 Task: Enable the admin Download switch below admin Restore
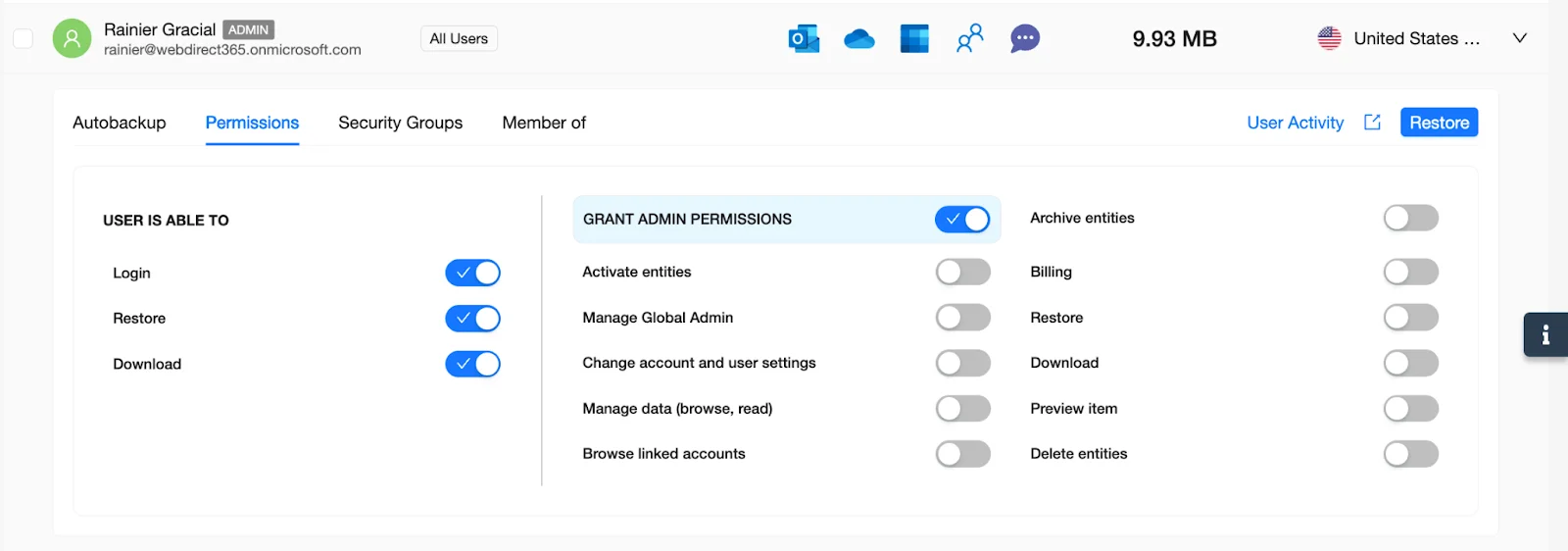pyautogui.click(x=1411, y=363)
